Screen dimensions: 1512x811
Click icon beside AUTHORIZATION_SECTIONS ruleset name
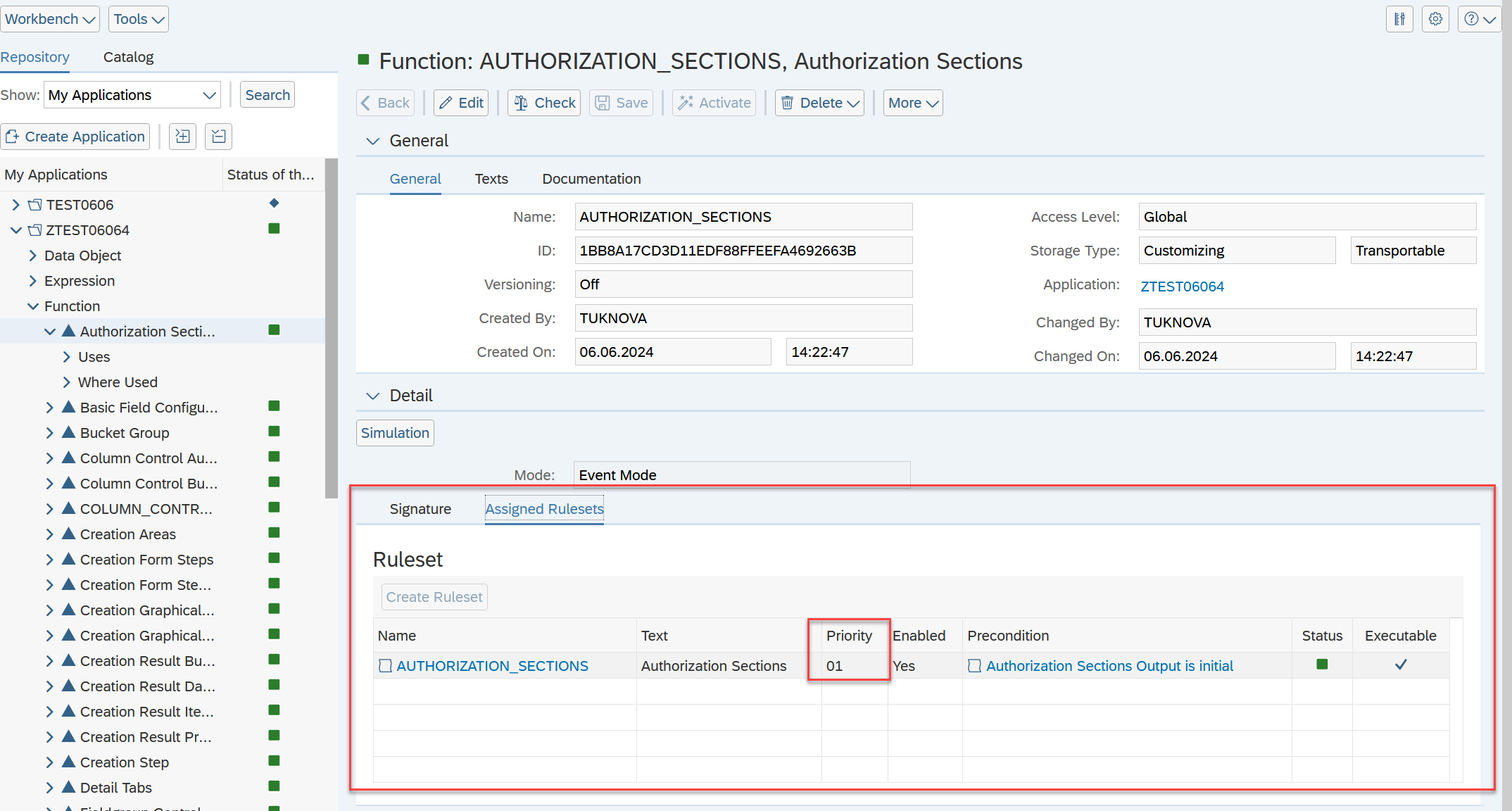point(385,666)
